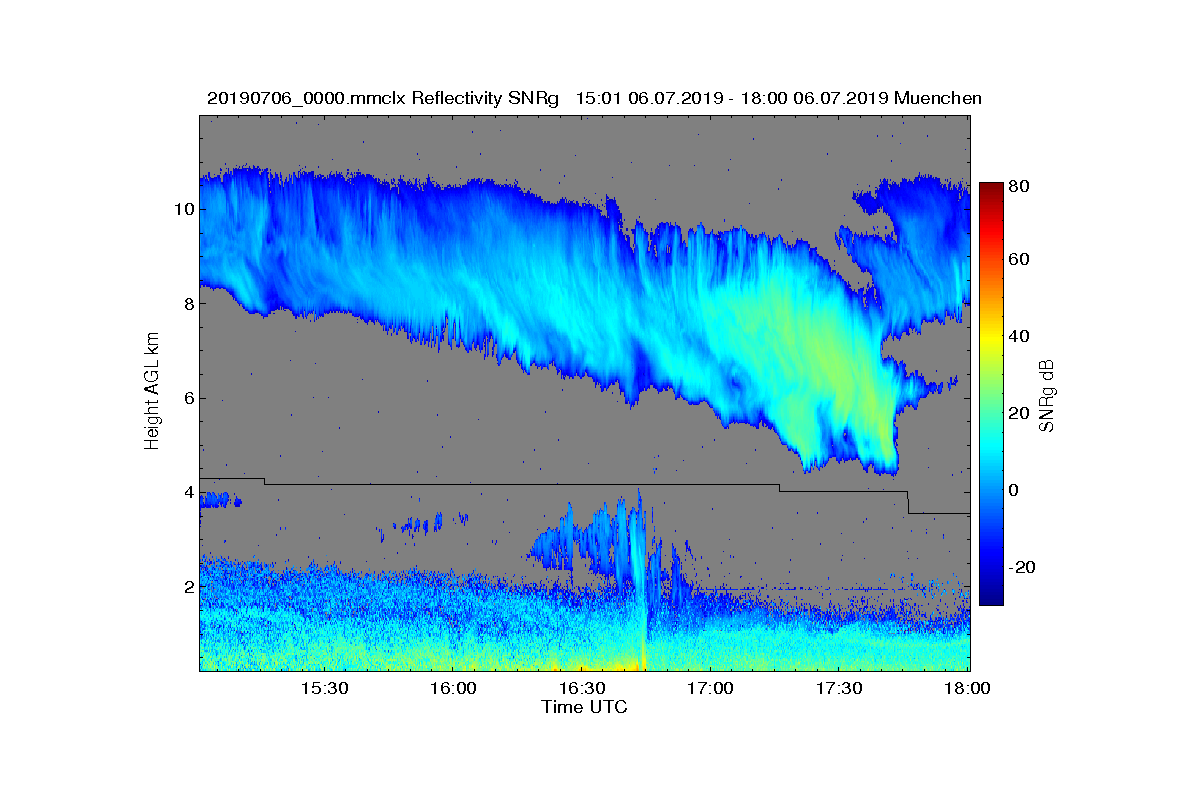Click the height tick label 6
1200x800 pixels.
tap(188, 397)
